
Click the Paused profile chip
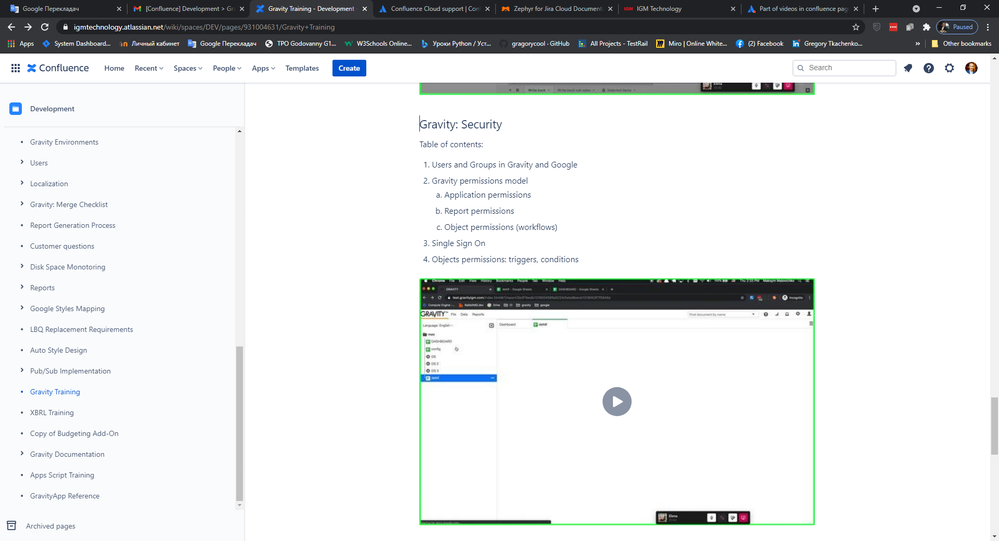click(957, 27)
